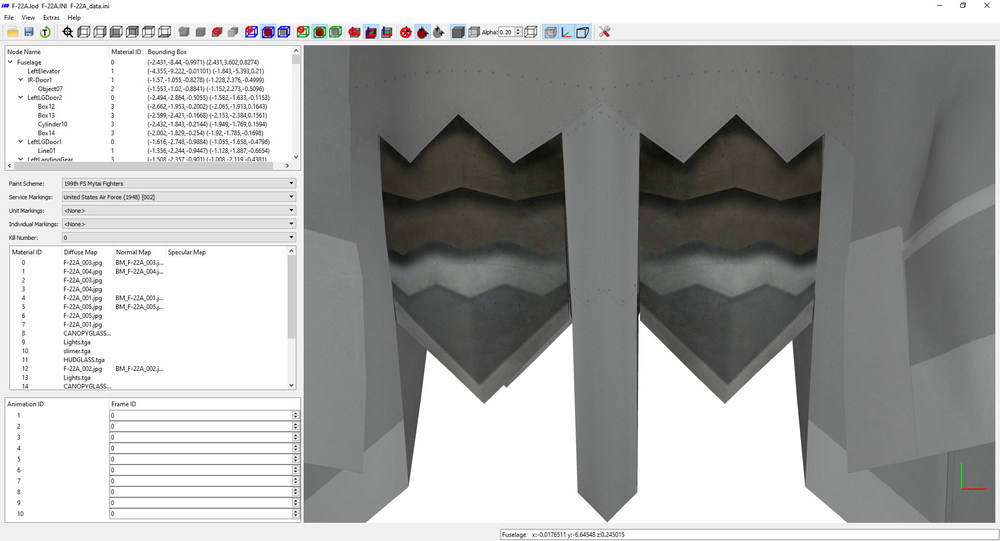The image size is (1000, 541).
Task: Toggle the red cube with blue-green axes icon
Action: (371, 32)
